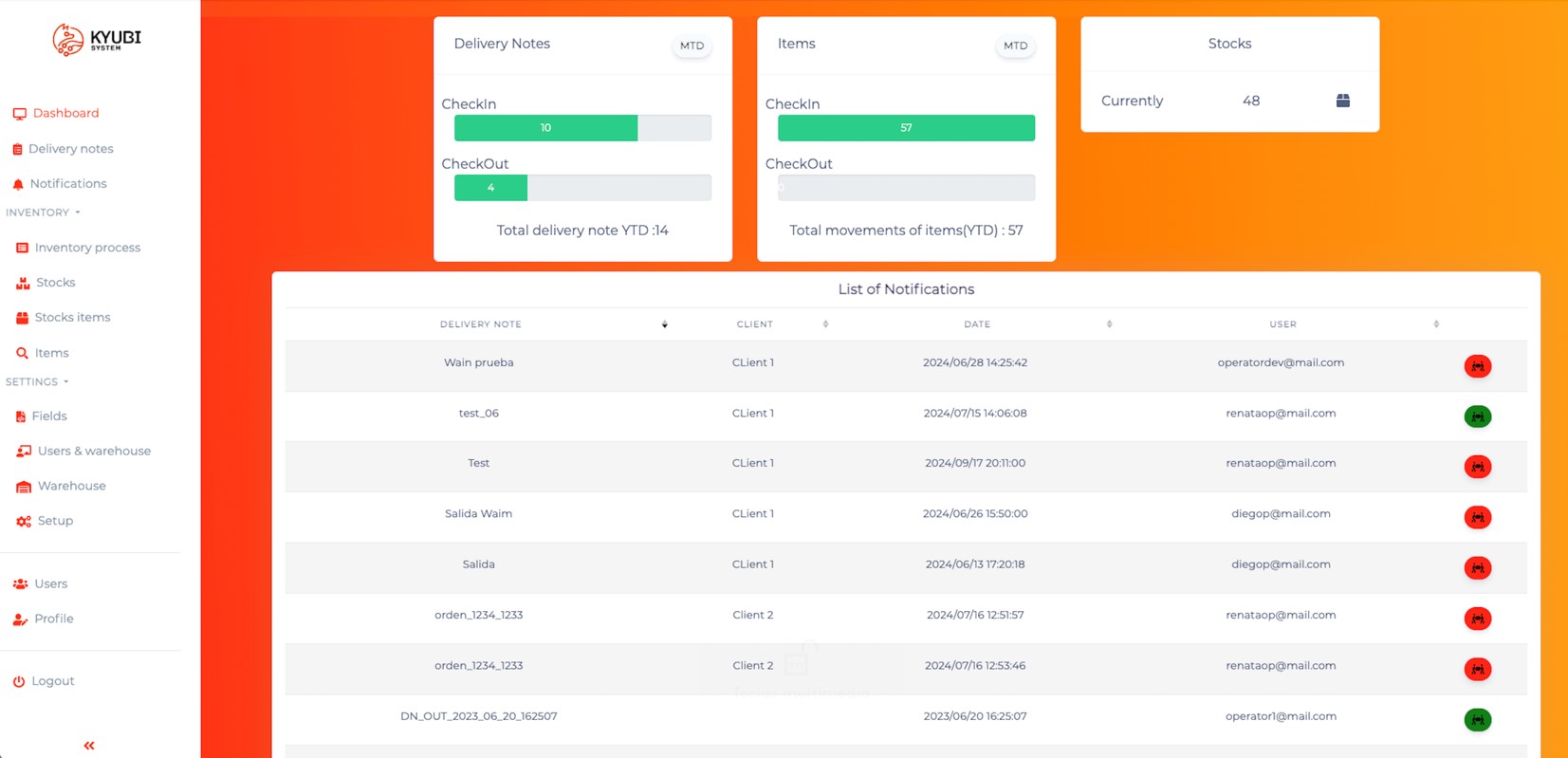Click the Items magnifier icon
The height and width of the screenshot is (758, 1568).
point(22,353)
